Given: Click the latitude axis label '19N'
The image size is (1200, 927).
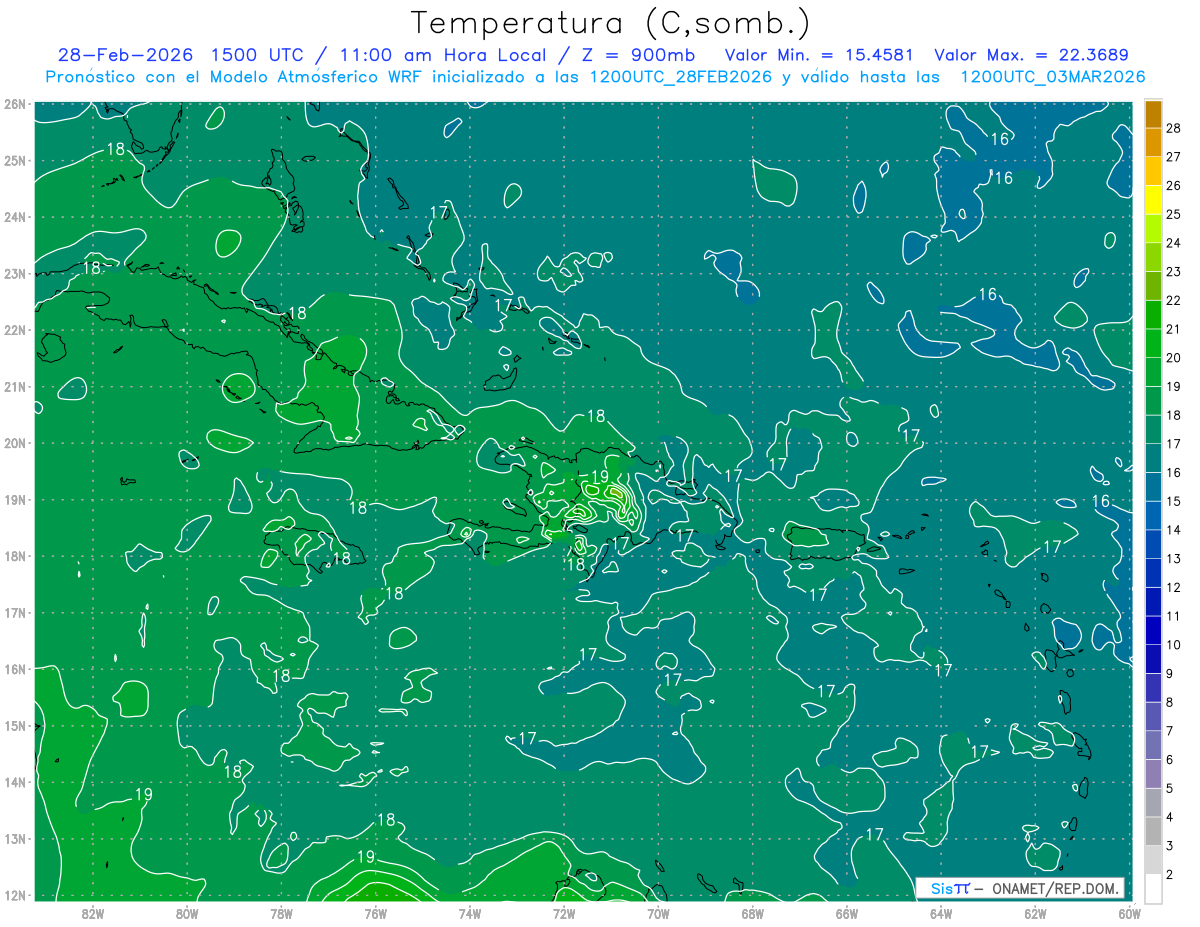Looking at the screenshot, I should (15, 499).
